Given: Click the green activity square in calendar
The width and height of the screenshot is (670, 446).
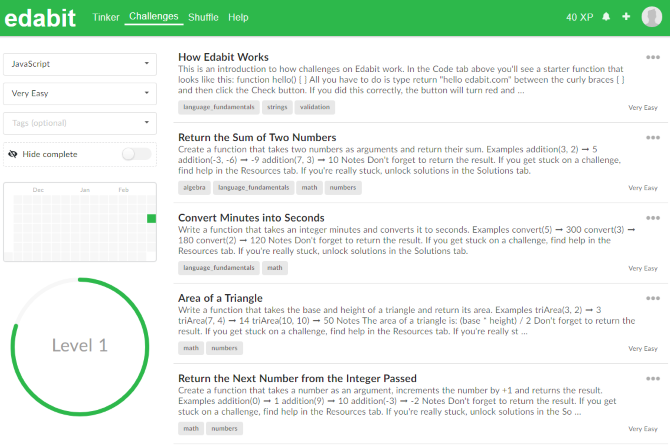Looking at the screenshot, I should [151, 219].
